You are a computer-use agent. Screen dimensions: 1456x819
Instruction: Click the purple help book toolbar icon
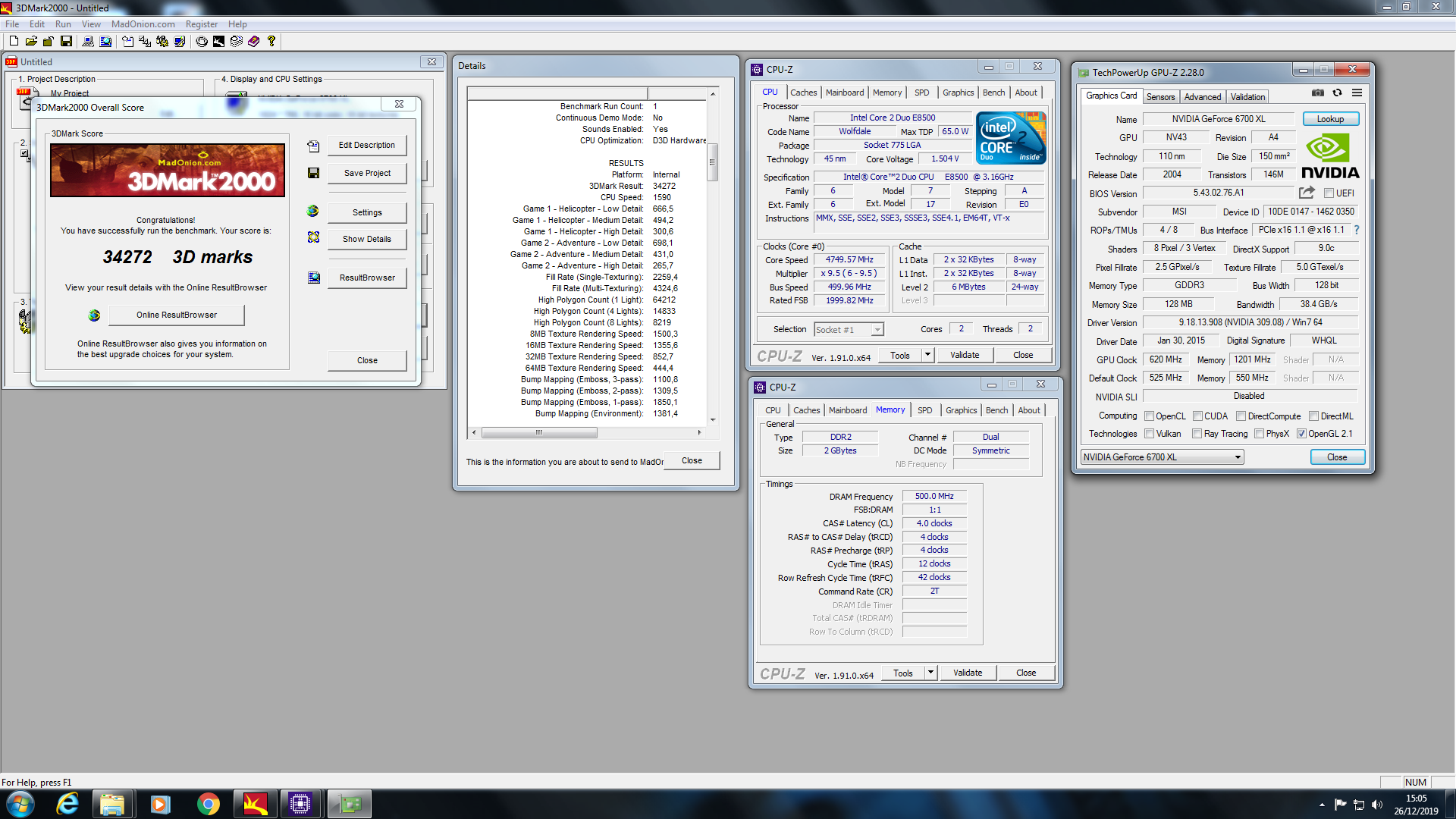253,41
